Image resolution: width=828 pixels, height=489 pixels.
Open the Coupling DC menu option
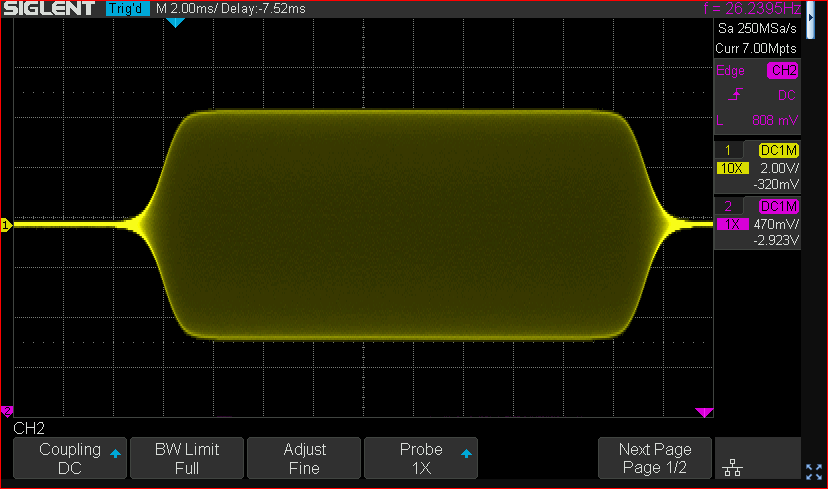(70, 458)
